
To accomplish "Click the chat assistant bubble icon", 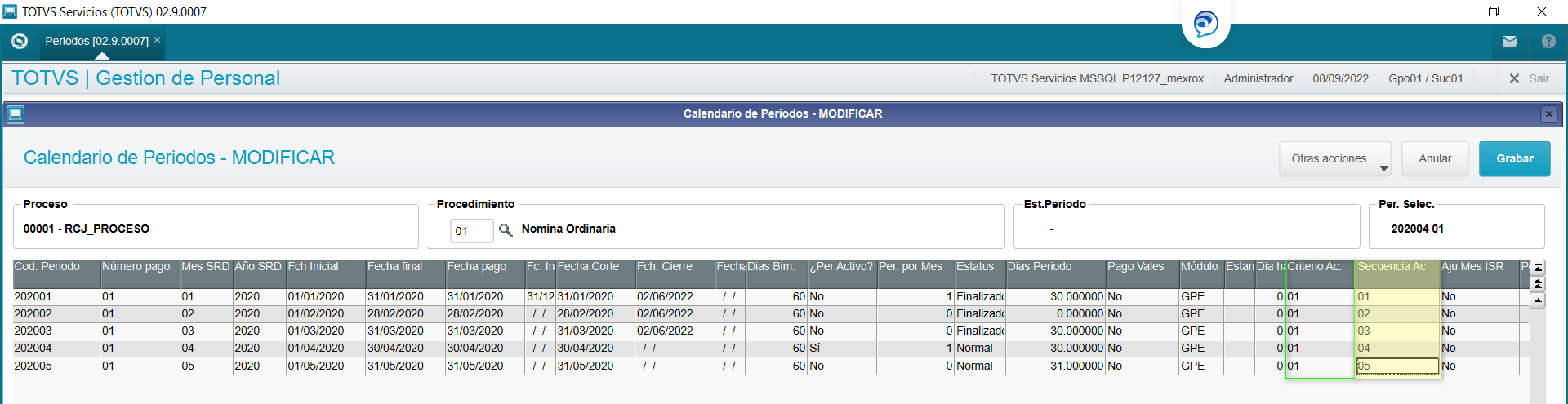I will click(x=1205, y=24).
